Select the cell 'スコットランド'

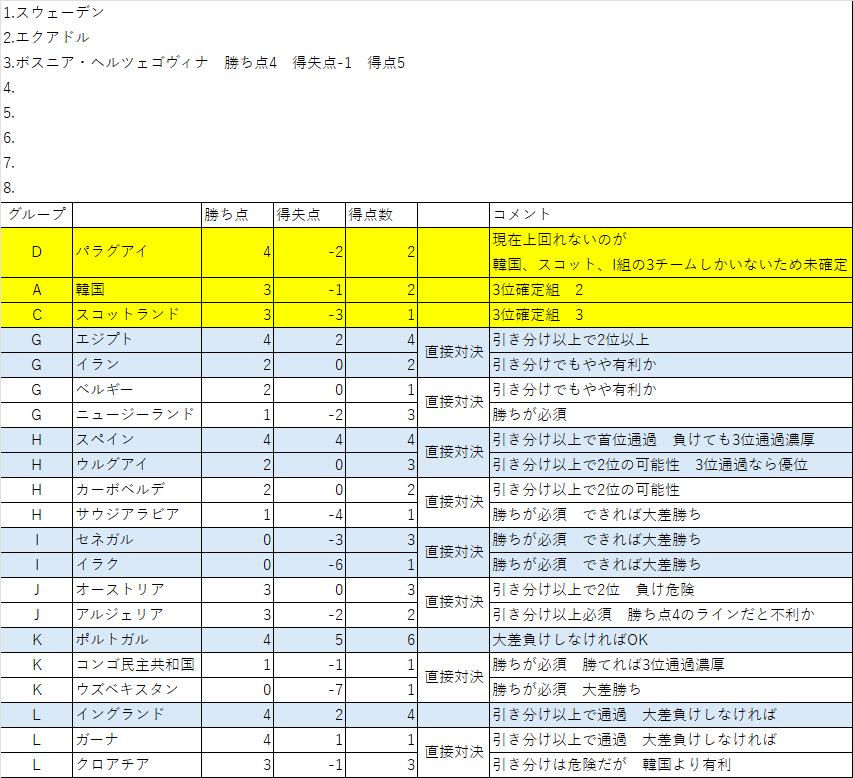click(x=137, y=315)
